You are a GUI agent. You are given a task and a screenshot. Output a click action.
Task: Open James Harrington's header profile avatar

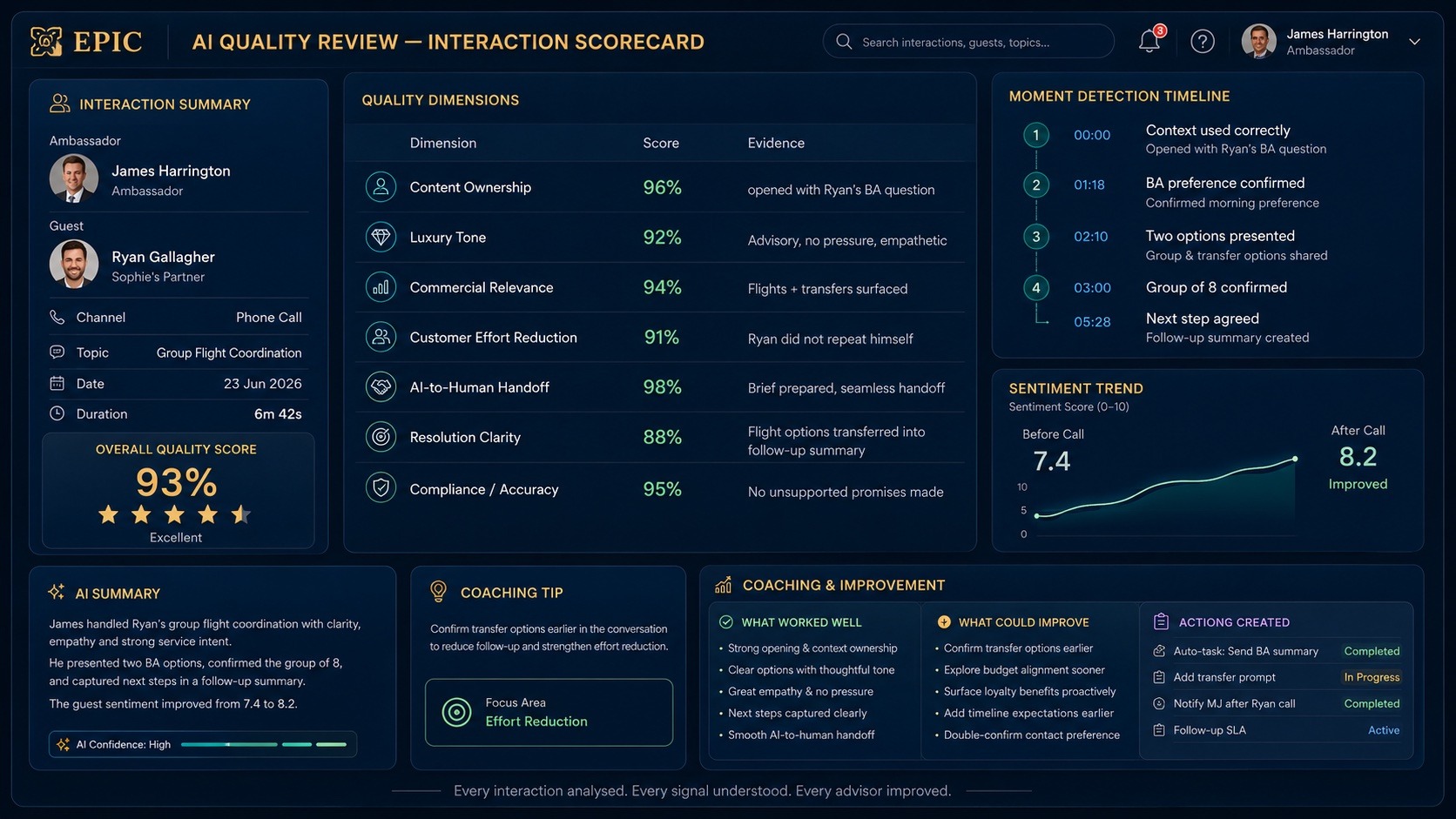click(1258, 41)
